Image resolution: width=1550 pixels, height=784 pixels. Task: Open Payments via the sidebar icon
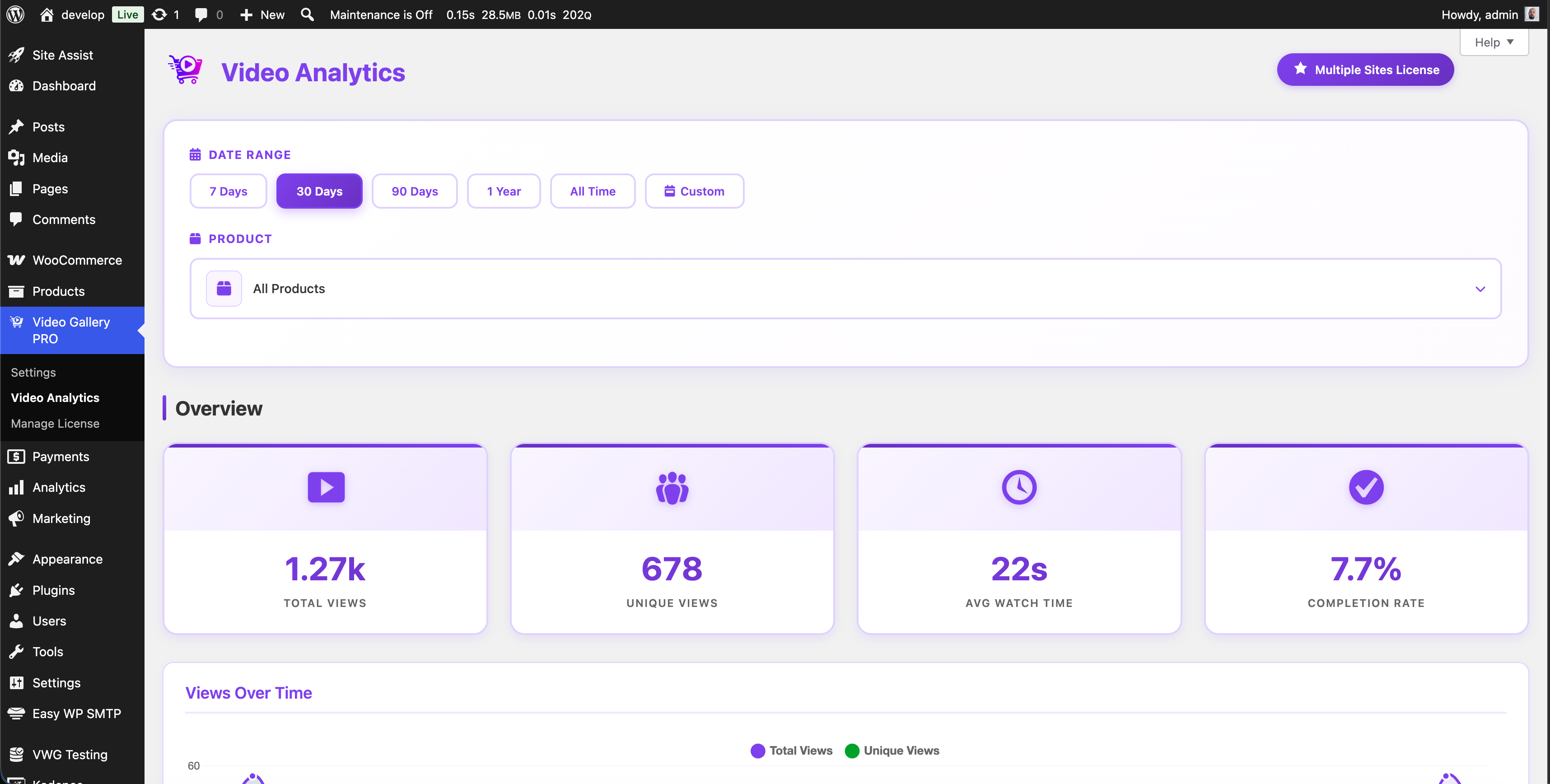pos(17,457)
